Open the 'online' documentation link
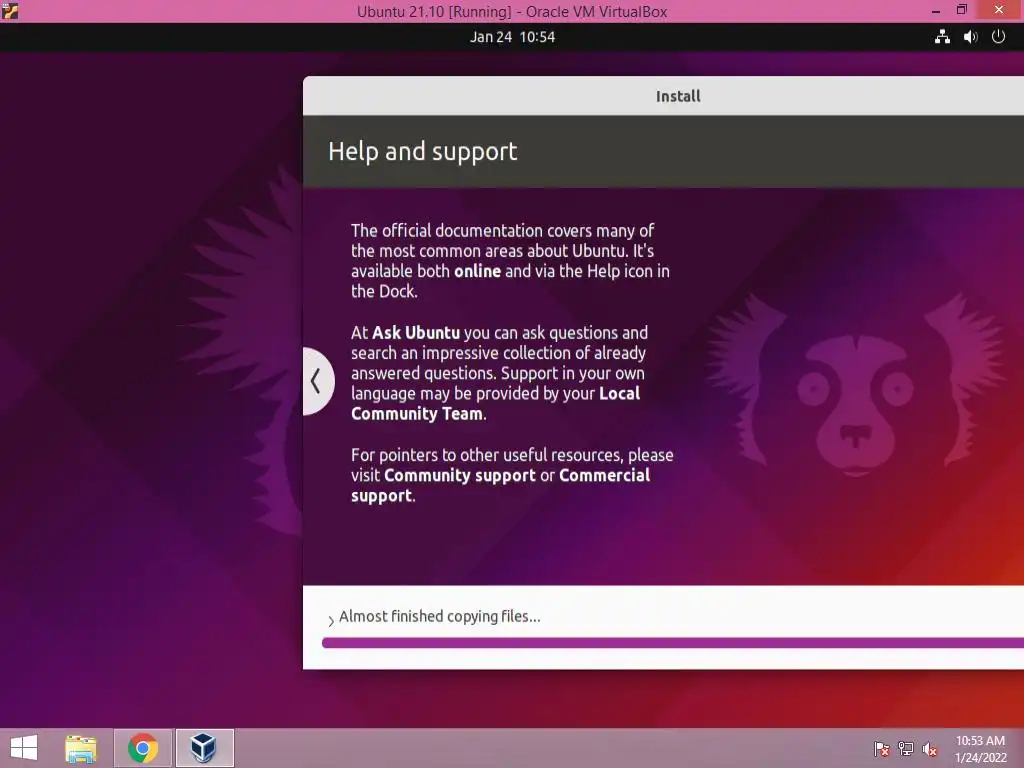 point(477,271)
